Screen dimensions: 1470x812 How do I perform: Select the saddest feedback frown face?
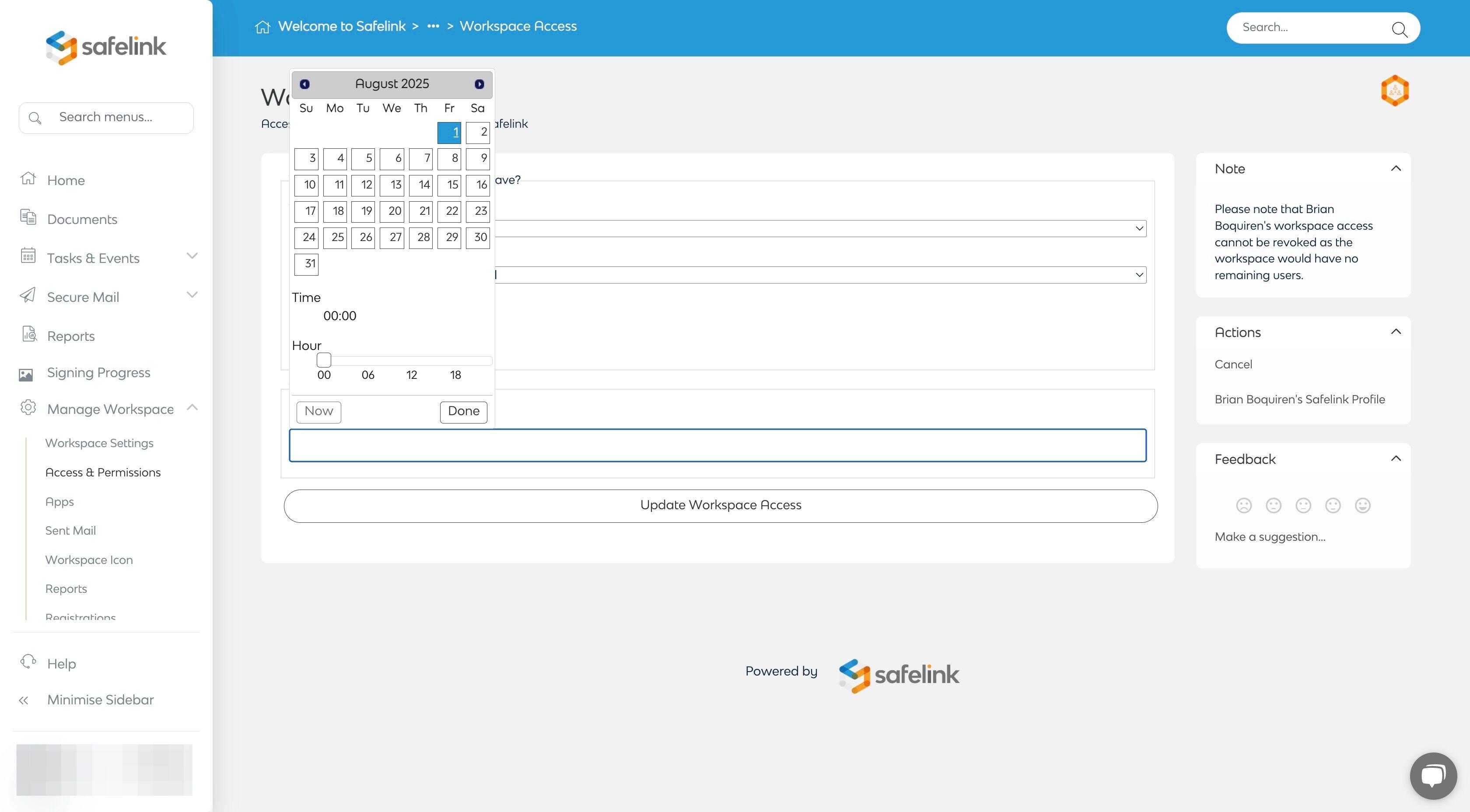pos(1243,505)
